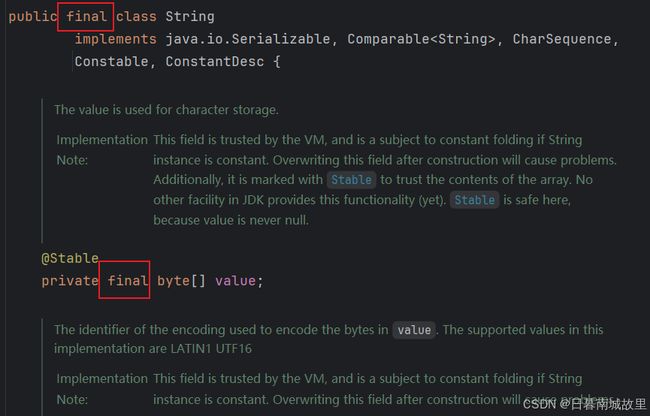
Task: Click the public modifier keyword
Action: pyautogui.click(x=33, y=17)
